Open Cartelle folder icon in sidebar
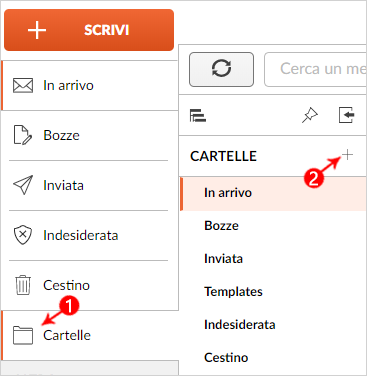This screenshot has width=367, height=376. coord(23,335)
